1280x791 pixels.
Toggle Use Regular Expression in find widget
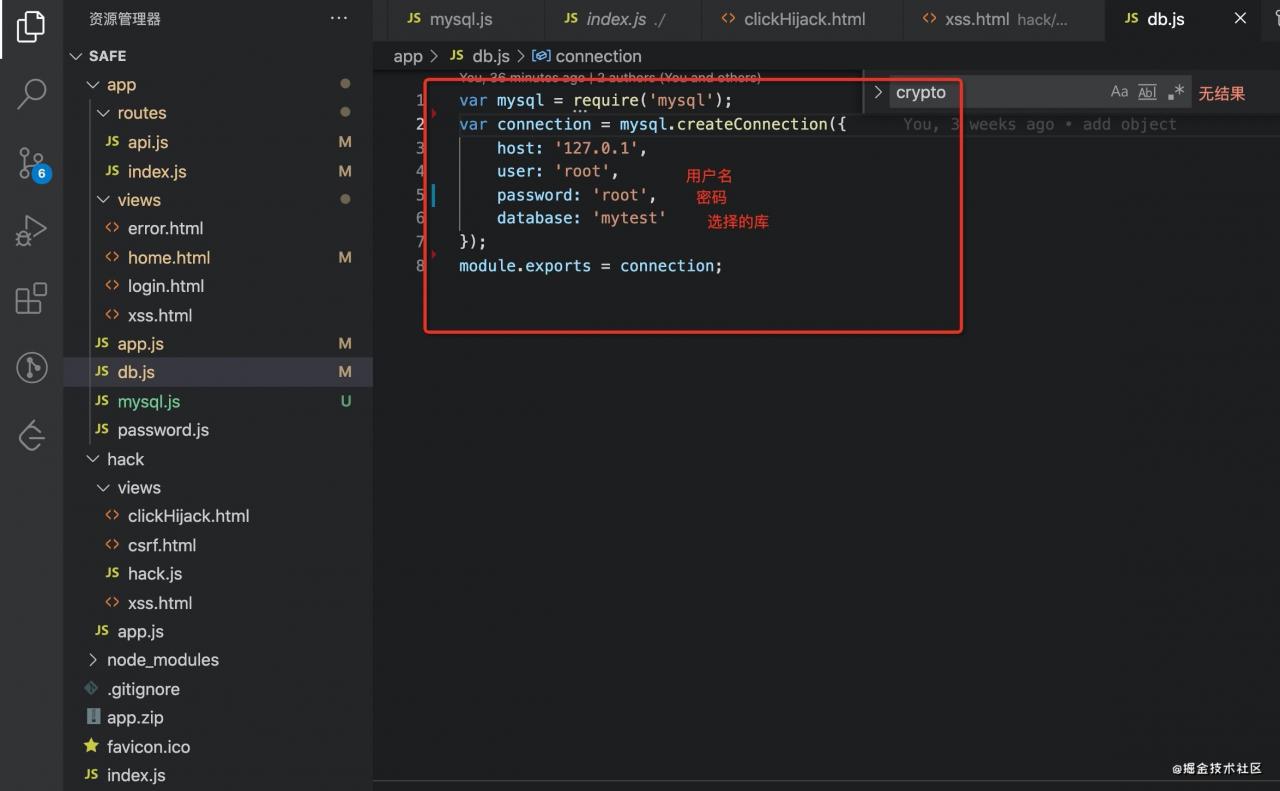click(1174, 91)
